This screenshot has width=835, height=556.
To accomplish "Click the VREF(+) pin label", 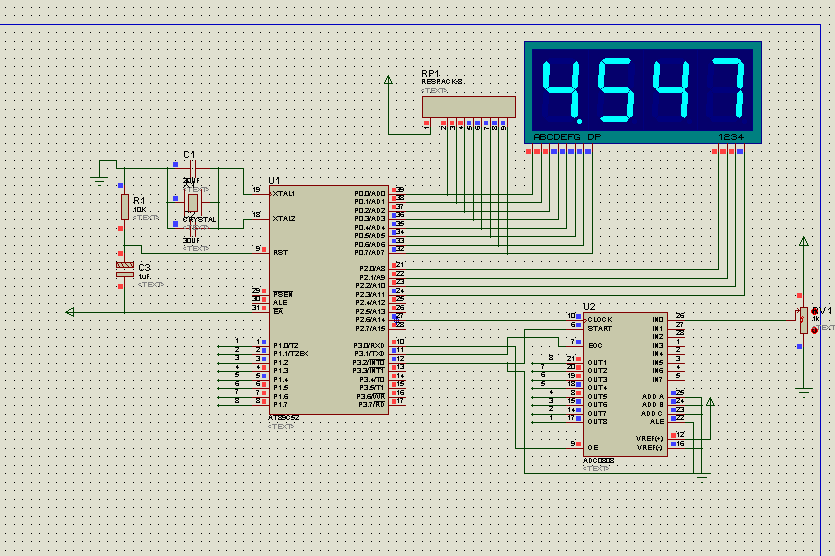I will point(650,439).
